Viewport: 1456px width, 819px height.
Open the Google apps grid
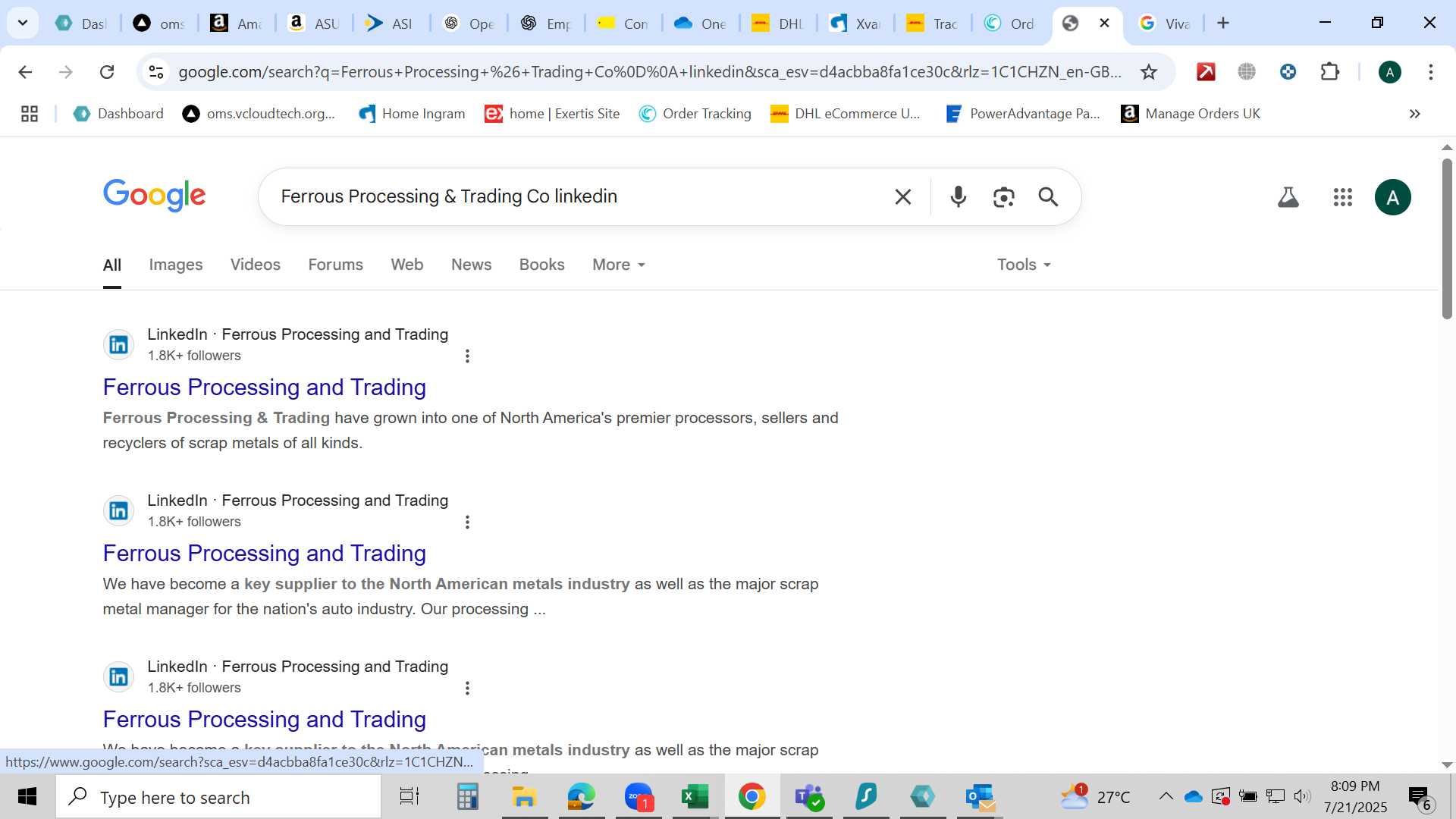1342,197
